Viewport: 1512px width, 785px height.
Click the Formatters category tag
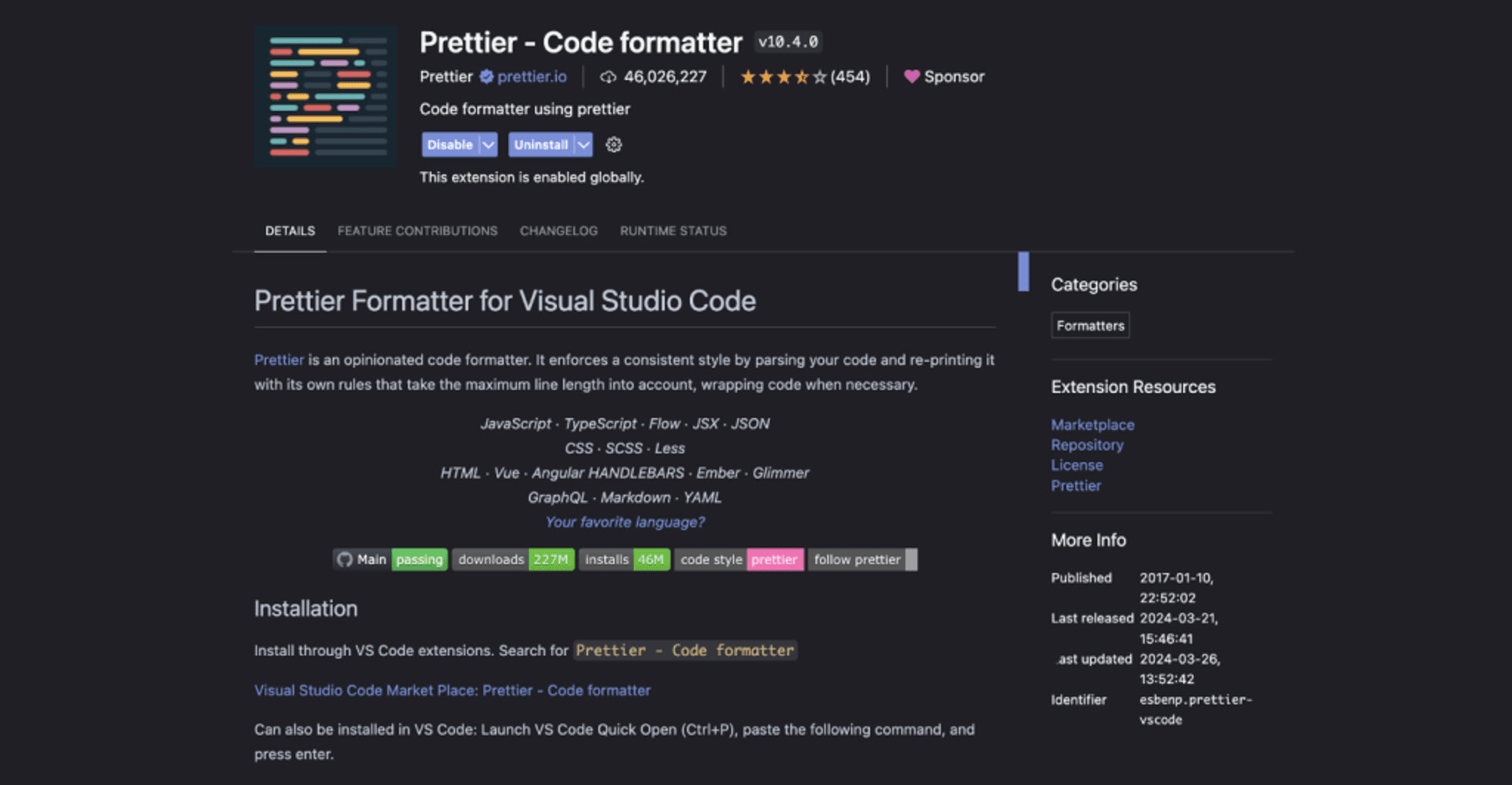tap(1089, 326)
